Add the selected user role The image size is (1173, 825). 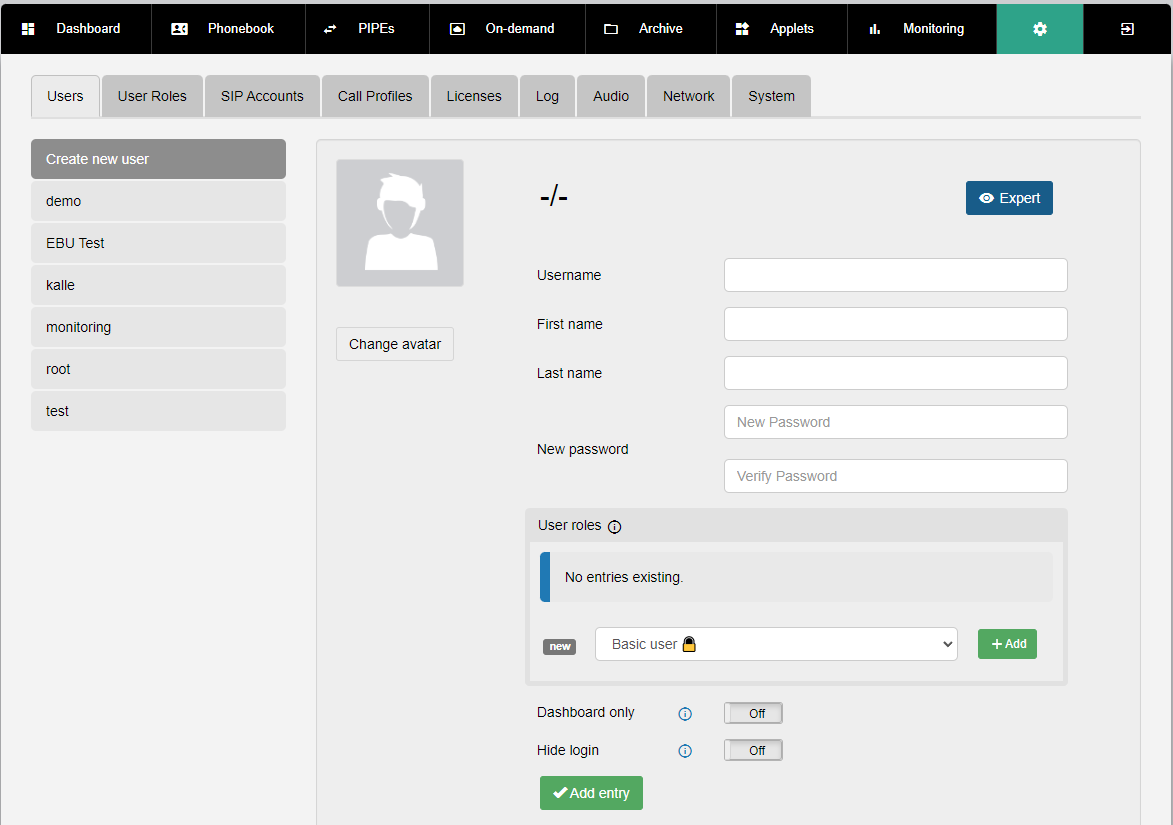pos(1007,644)
